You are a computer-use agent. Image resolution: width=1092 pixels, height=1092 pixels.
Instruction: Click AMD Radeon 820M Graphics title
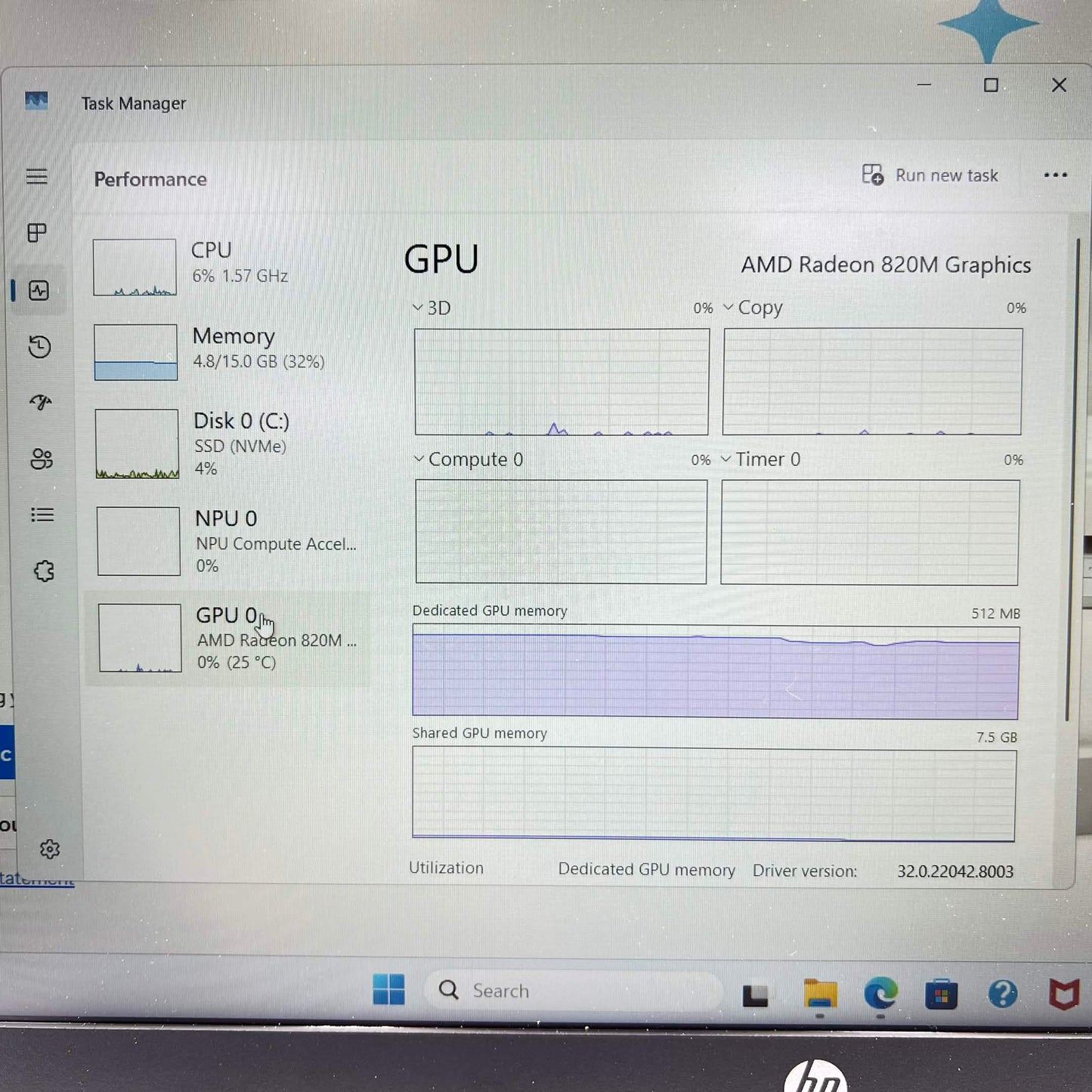(886, 264)
